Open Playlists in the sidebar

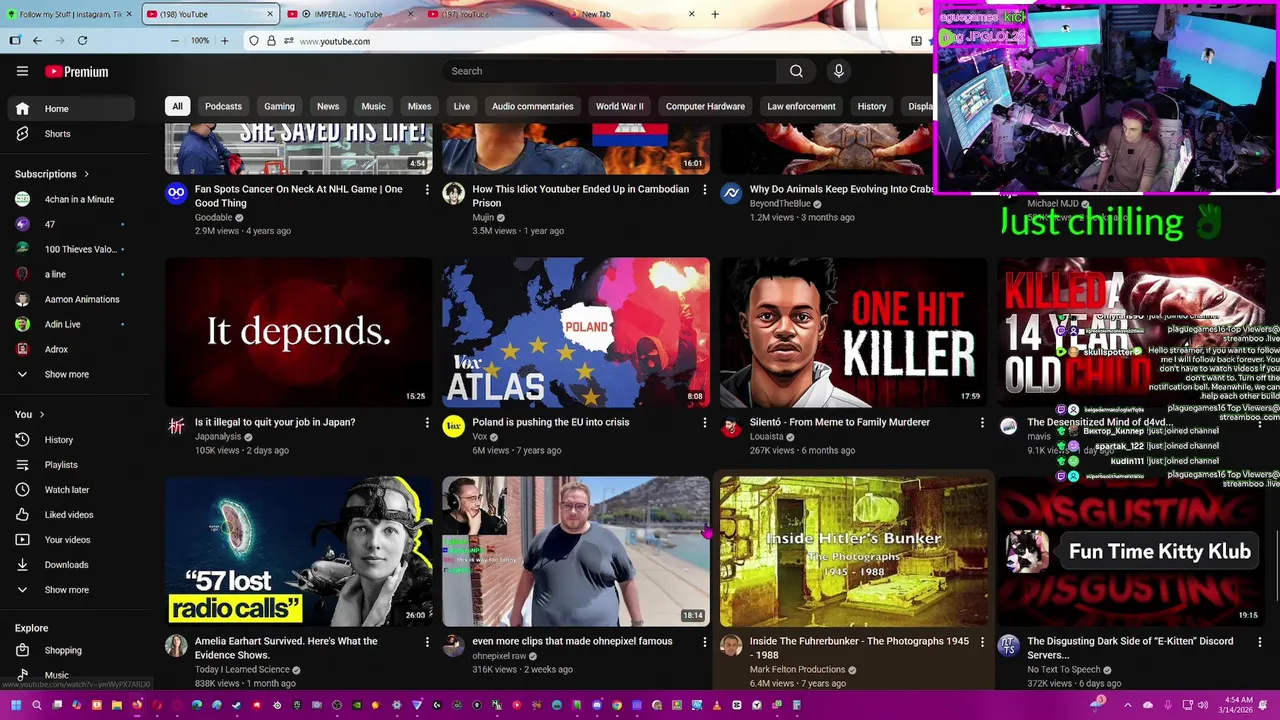(70, 464)
